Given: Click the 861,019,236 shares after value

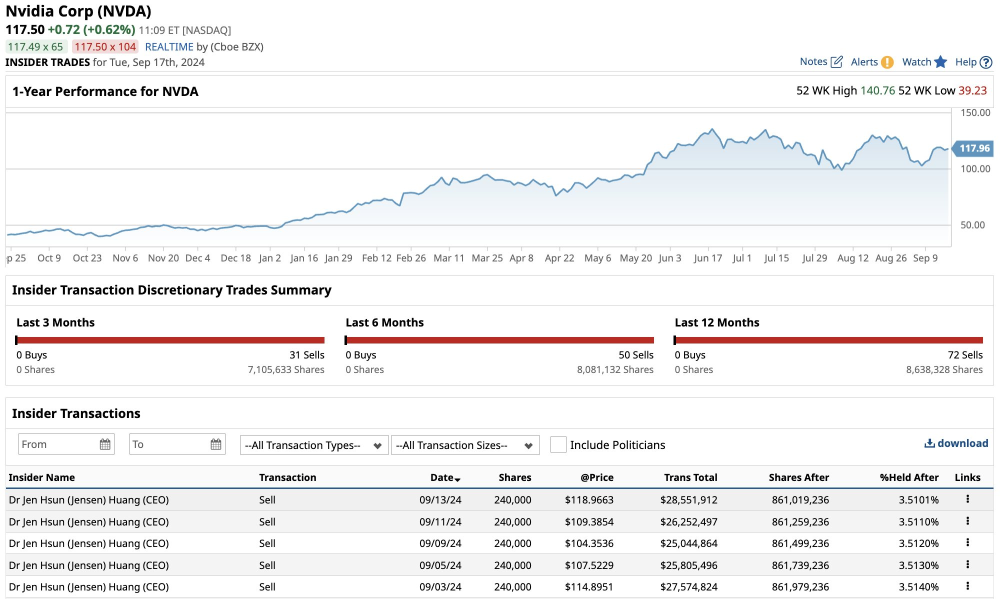Looking at the screenshot, I should [800, 500].
